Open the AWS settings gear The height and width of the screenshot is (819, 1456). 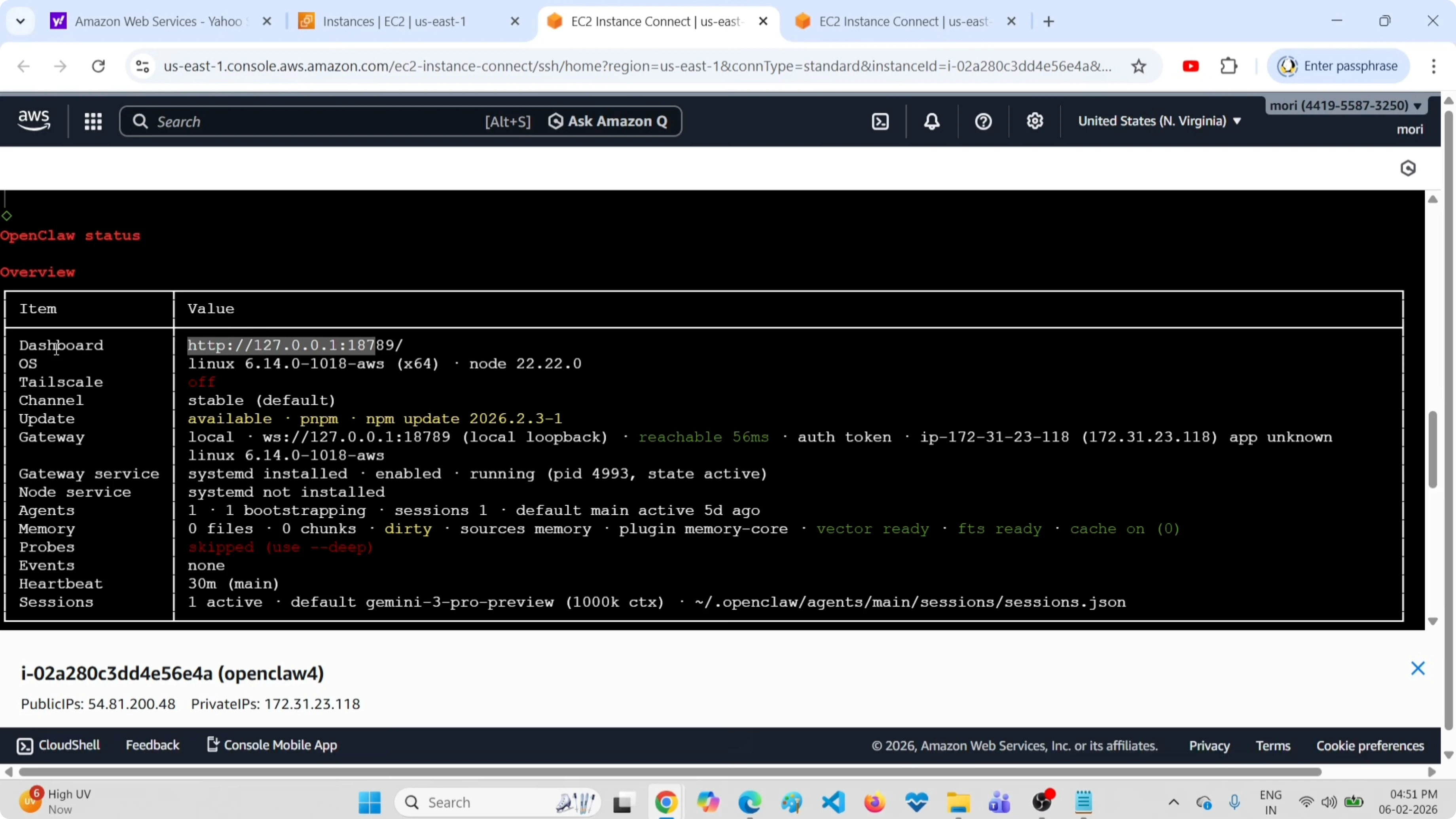pos(1035,121)
